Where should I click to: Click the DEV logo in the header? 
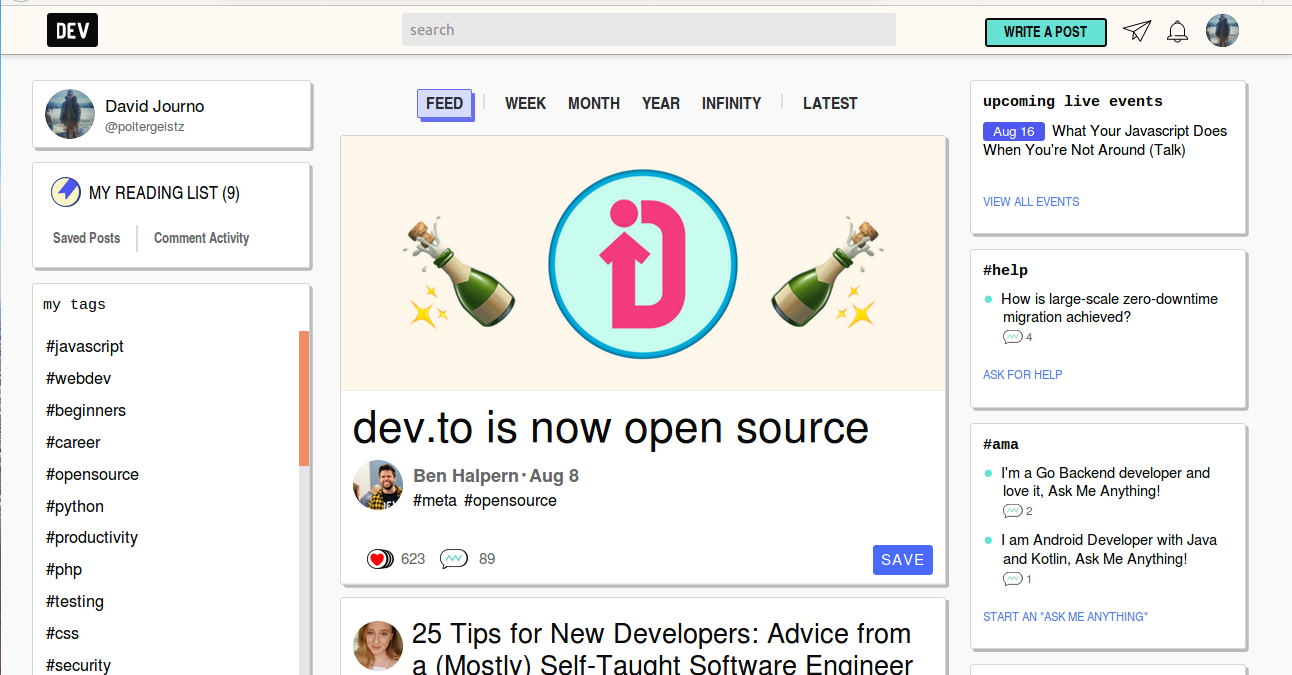72,31
